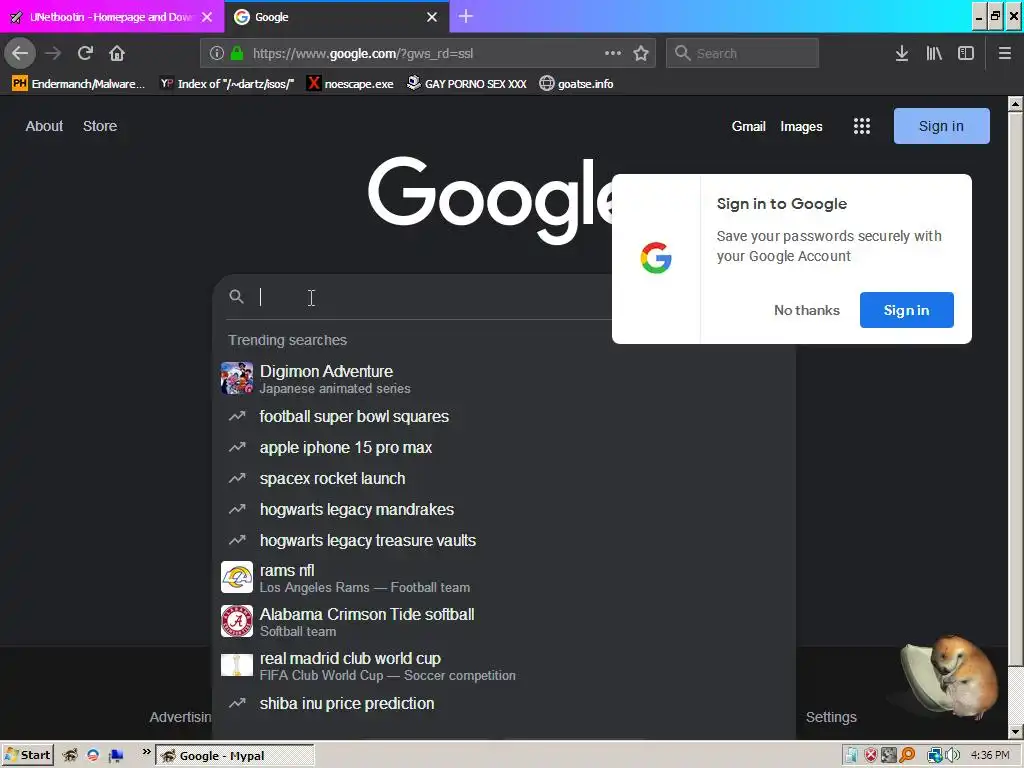Open the Settings link in footer
The image size is (1024, 768).
(831, 717)
